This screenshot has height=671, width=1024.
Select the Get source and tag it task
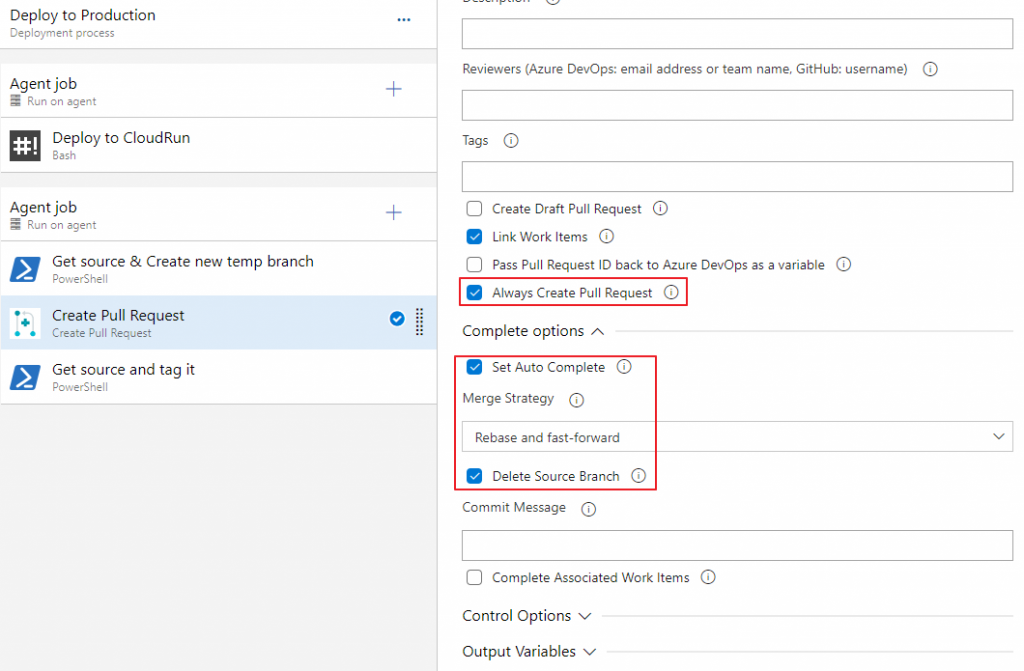click(x=219, y=377)
